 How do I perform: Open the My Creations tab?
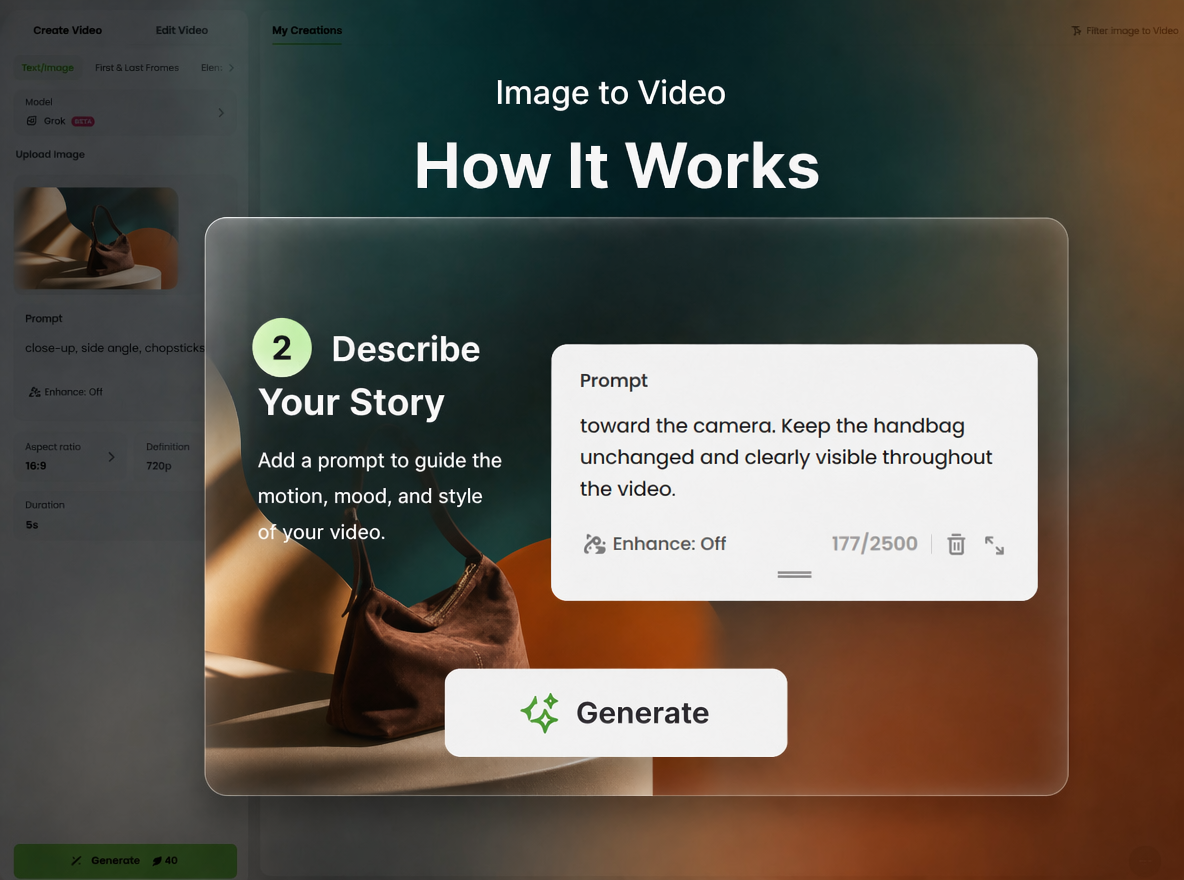pos(307,30)
